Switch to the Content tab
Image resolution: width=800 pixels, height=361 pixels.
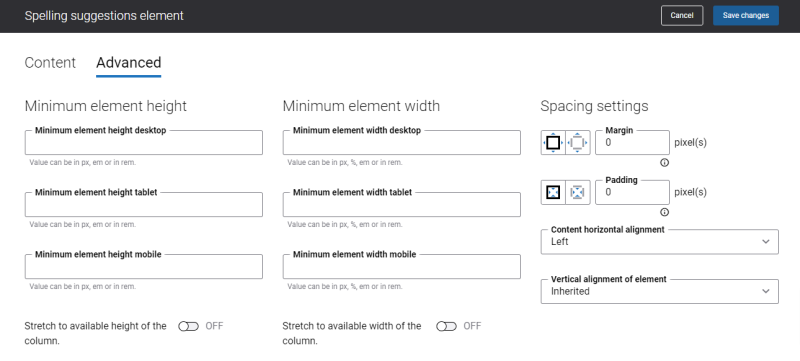(50, 63)
